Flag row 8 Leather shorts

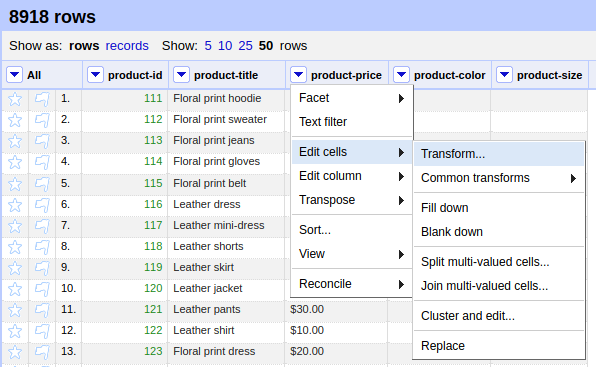(x=42, y=247)
